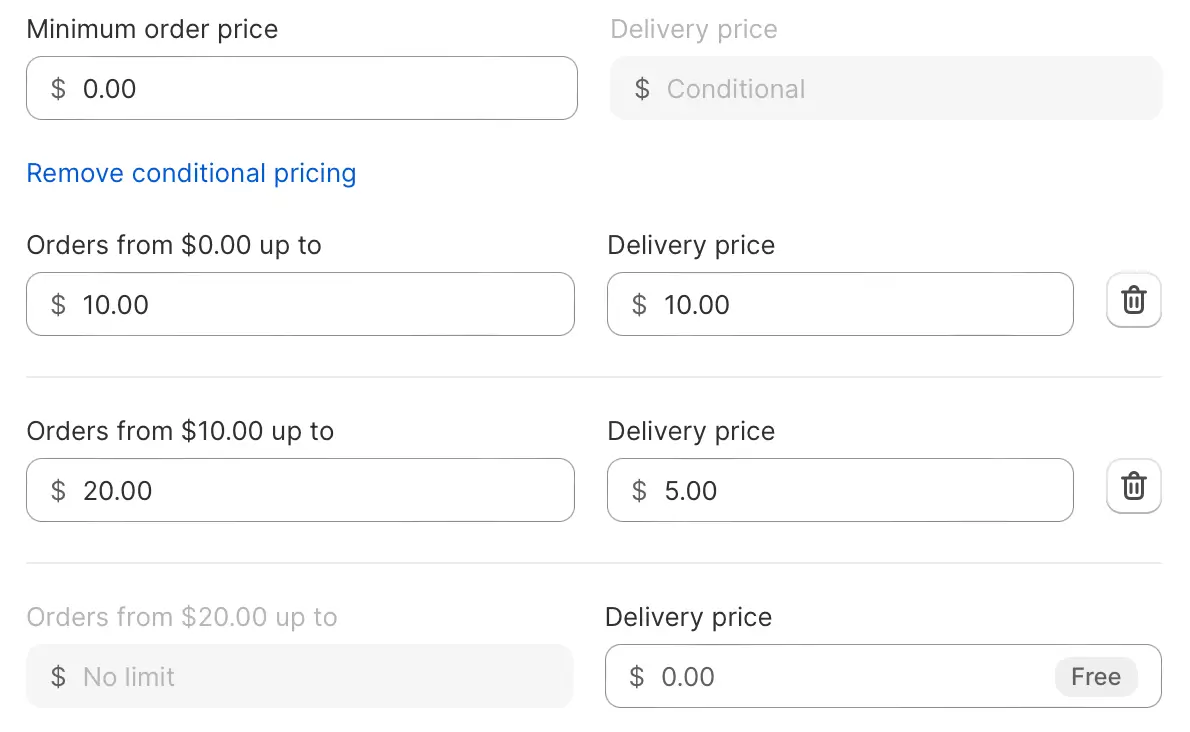Edit the $5.00 delivery price field
Image resolution: width=1190 pixels, height=732 pixels.
tap(840, 490)
